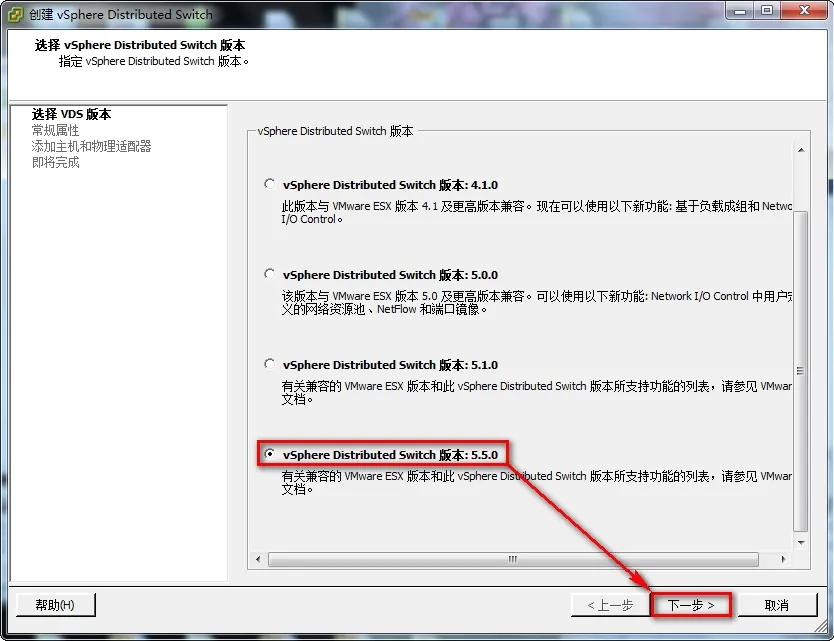Image resolution: width=834 pixels, height=641 pixels.
Task: Maximize the wizard window
Action: coord(767,10)
